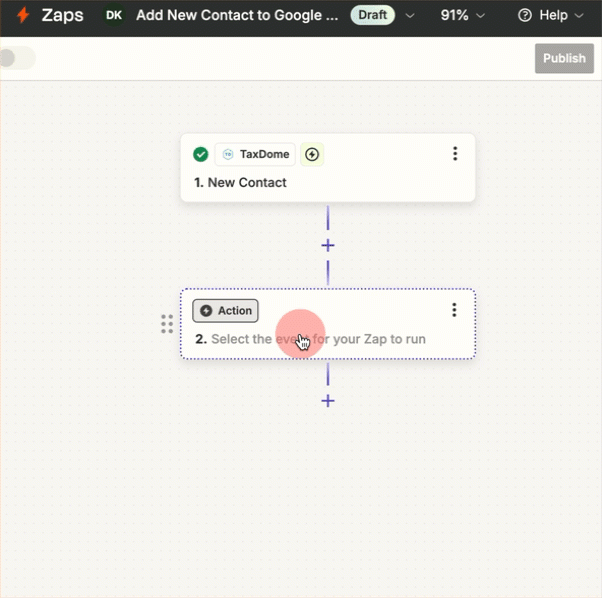Image resolution: width=602 pixels, height=598 pixels.
Task: Click the Zapier lightning bolt logo
Action: [x=23, y=16]
